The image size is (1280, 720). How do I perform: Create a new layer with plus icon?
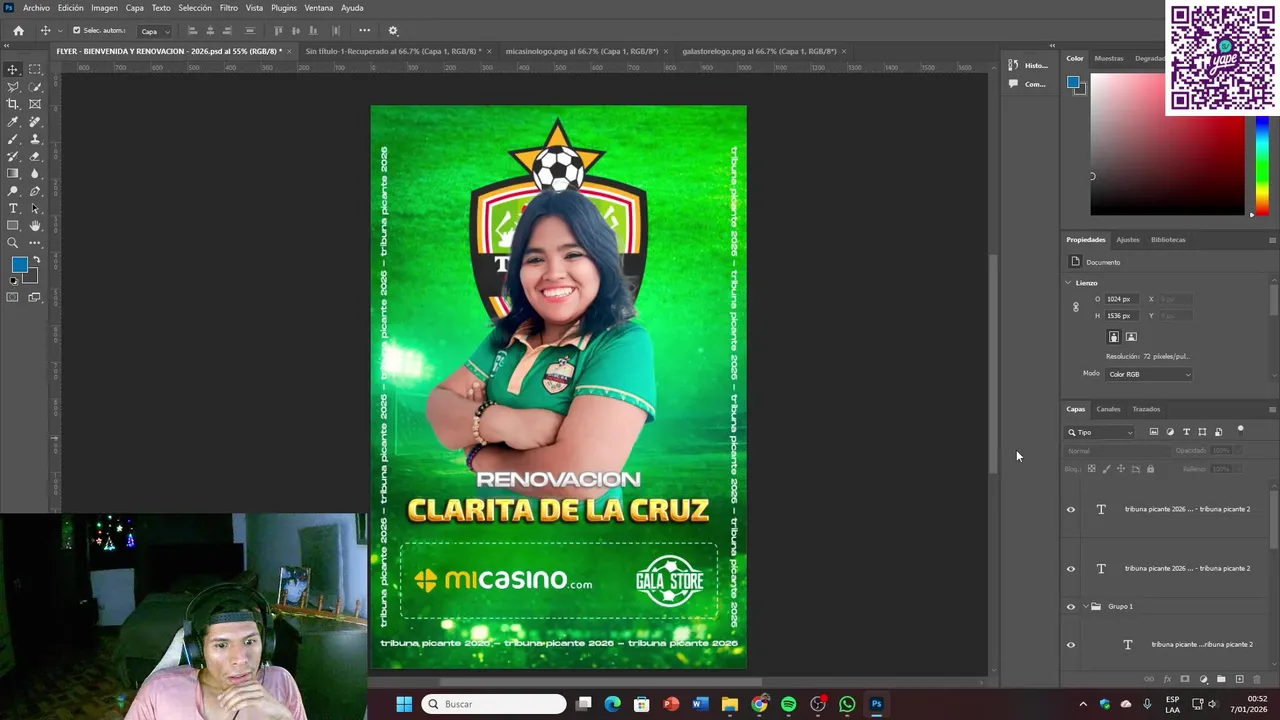(1239, 679)
